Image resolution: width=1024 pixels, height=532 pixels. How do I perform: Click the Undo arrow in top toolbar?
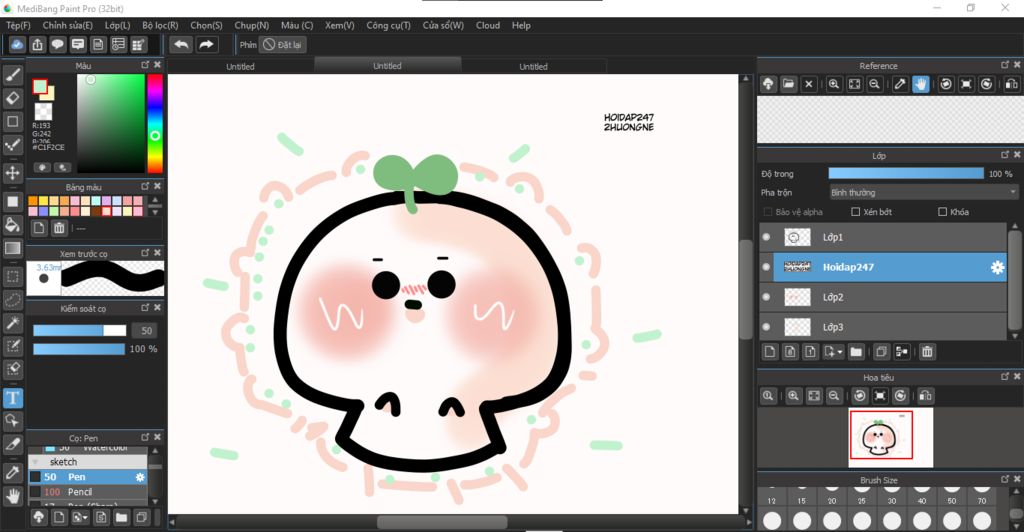182,44
